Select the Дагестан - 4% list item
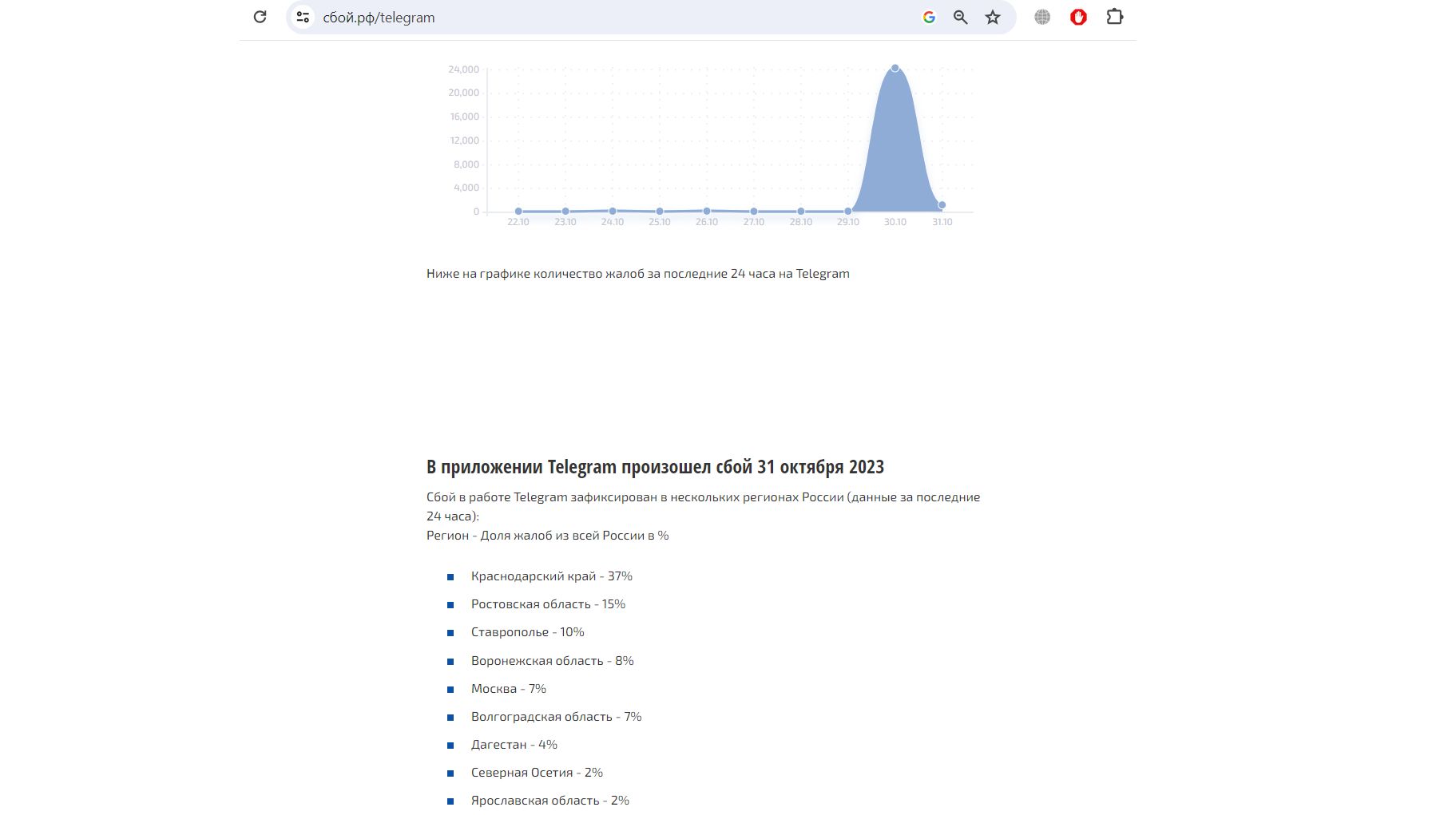1456x815 pixels. pyautogui.click(x=514, y=745)
